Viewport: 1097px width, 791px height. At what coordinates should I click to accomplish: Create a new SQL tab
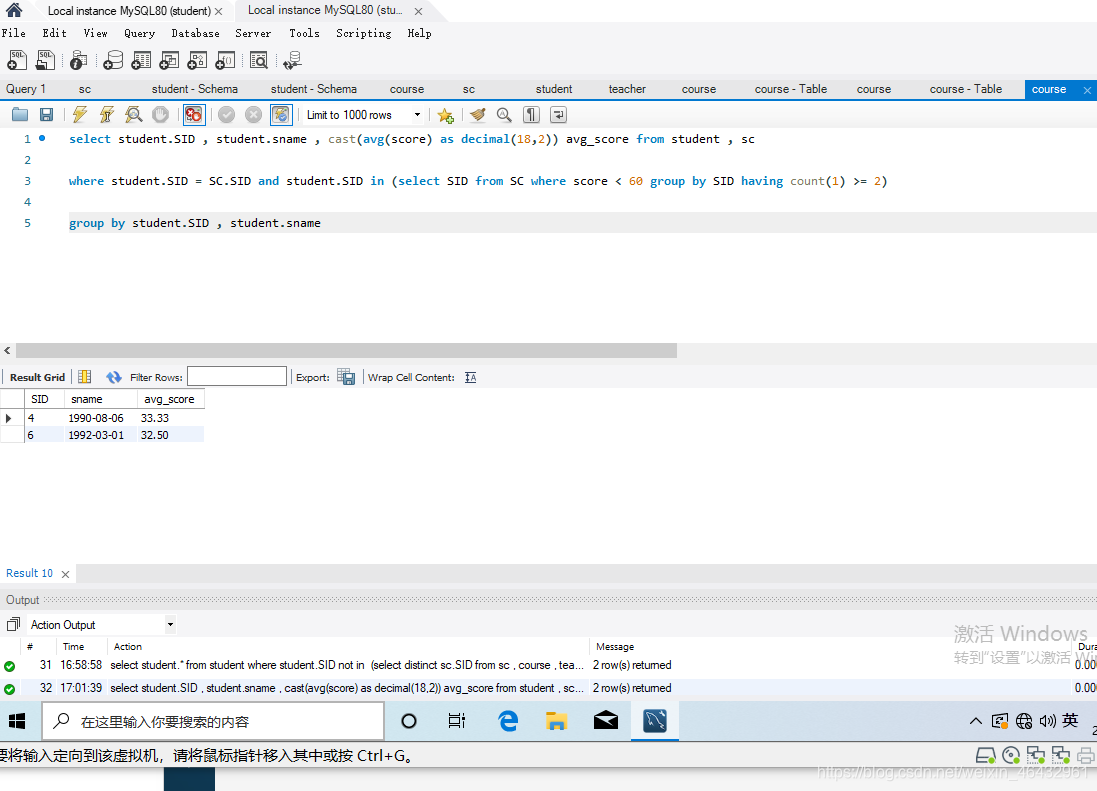[17, 60]
